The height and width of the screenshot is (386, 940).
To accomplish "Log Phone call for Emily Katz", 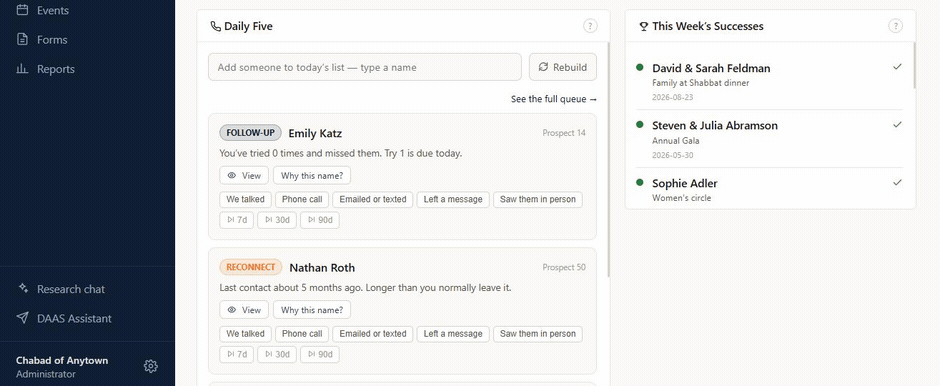I will [302, 200].
